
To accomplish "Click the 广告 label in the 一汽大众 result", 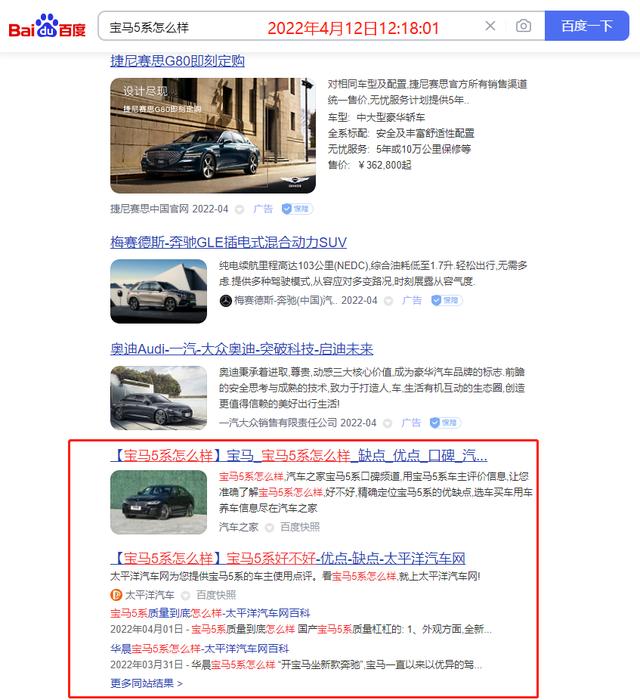I will (411, 423).
